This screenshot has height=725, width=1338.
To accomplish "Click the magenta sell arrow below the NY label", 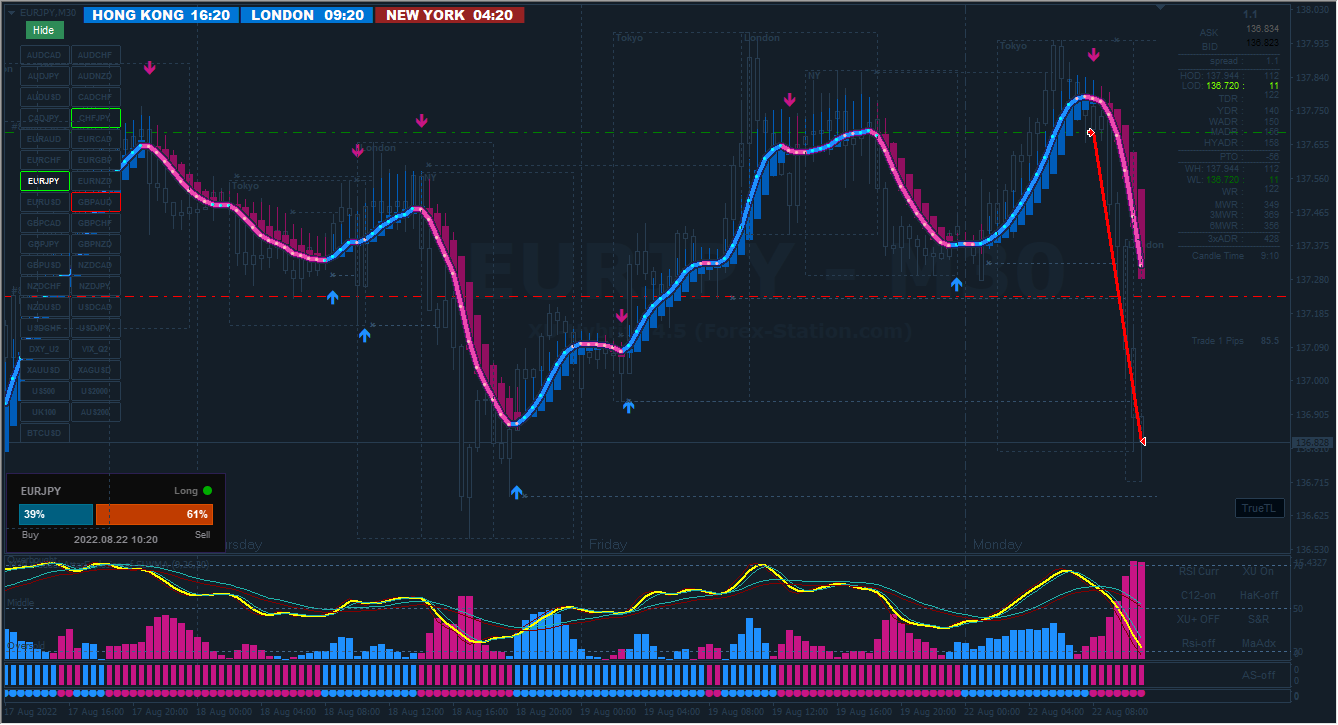I will tap(790, 99).
